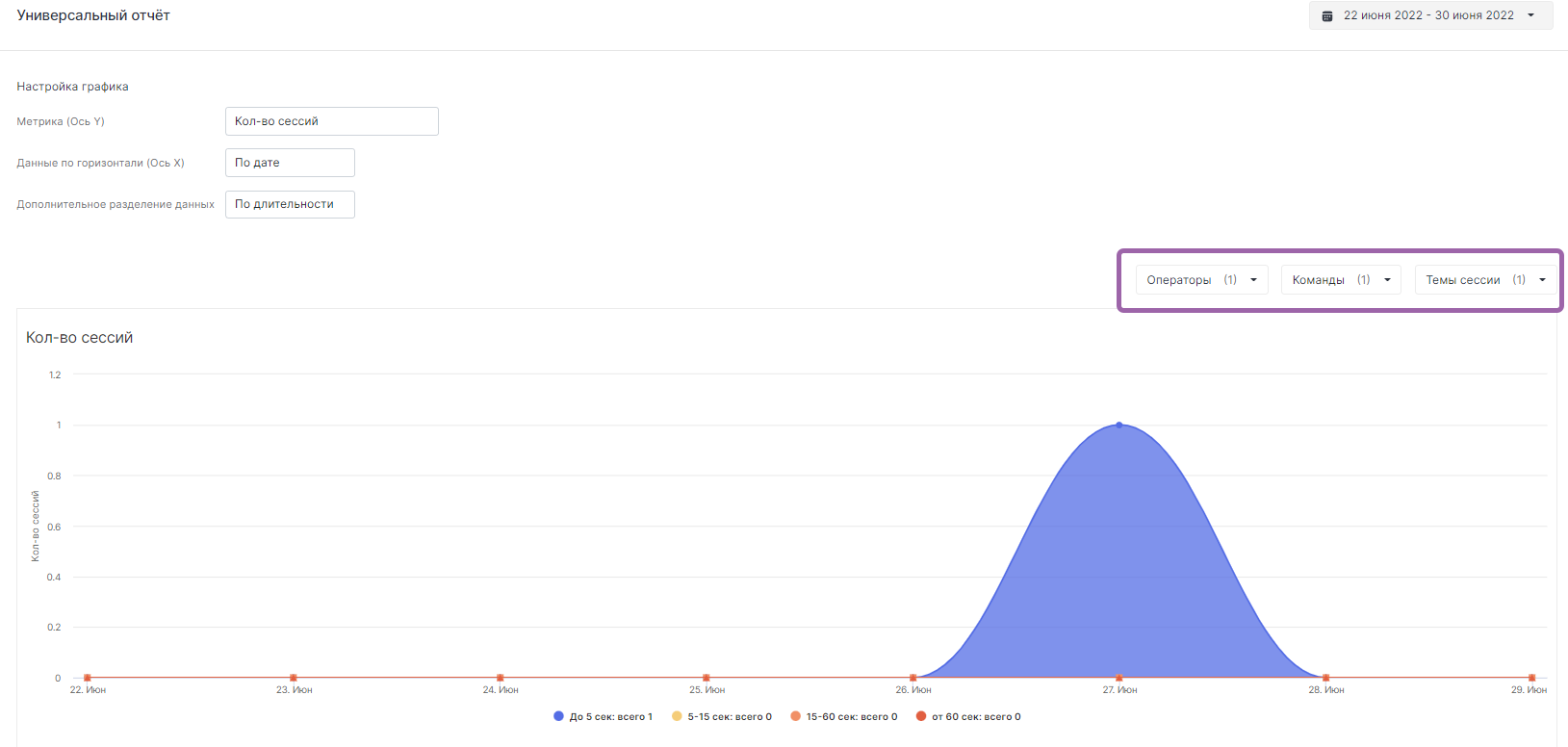
Task: Toggle the 15-60 сек legend series
Action: point(844,716)
